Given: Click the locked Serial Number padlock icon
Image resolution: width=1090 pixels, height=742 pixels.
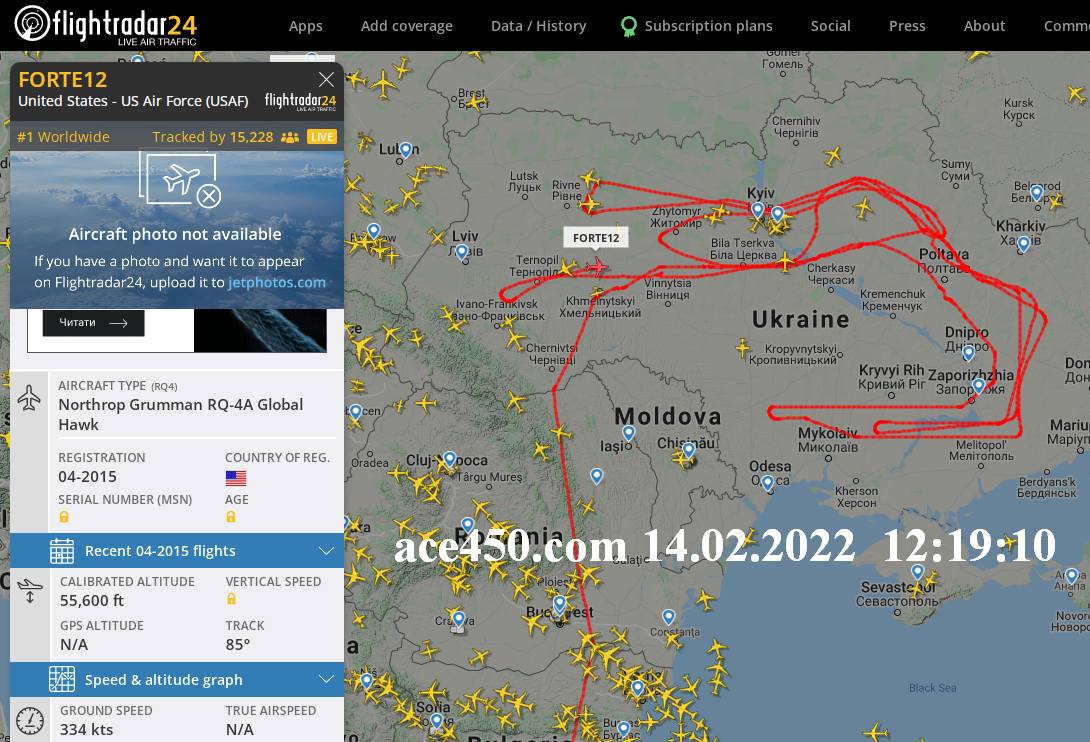Looking at the screenshot, I should pyautogui.click(x=64, y=517).
